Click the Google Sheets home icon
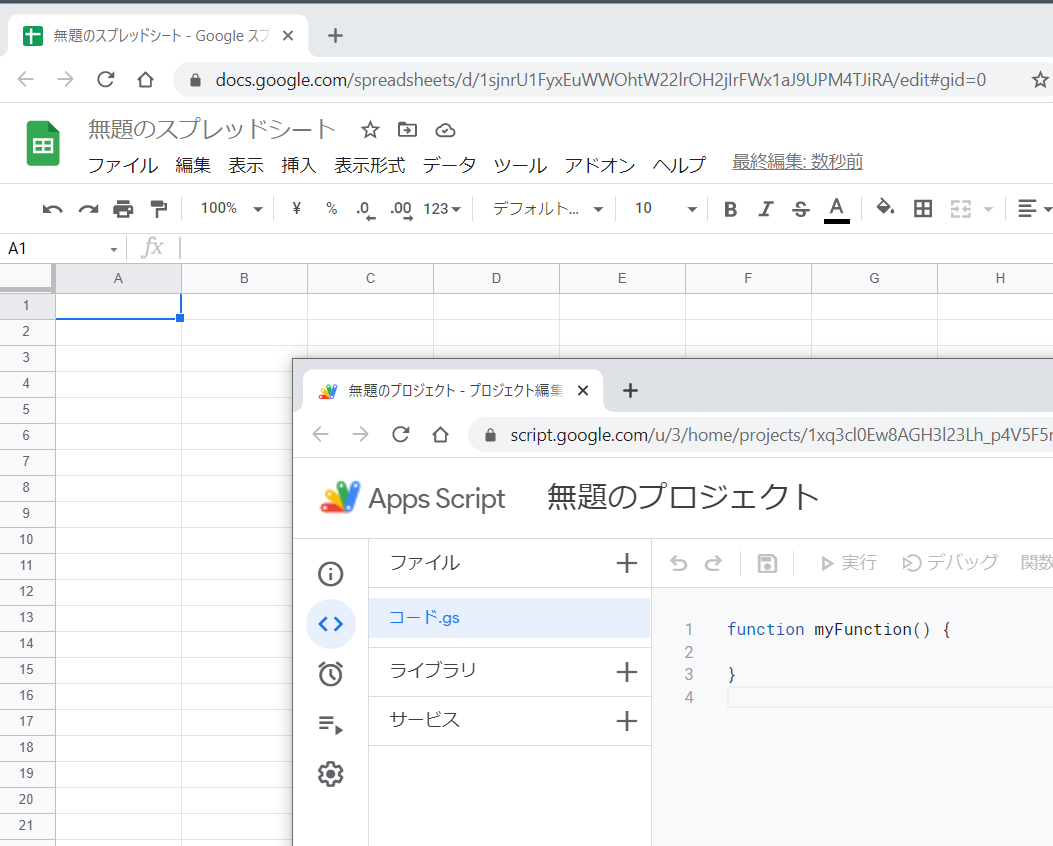This screenshot has height=846, width=1053. [43, 143]
